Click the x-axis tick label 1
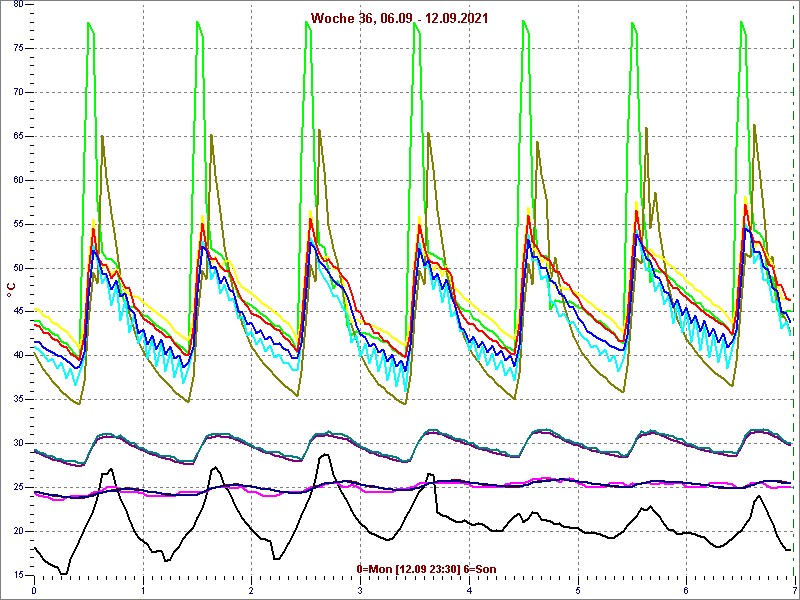800x600 pixels. point(143,591)
